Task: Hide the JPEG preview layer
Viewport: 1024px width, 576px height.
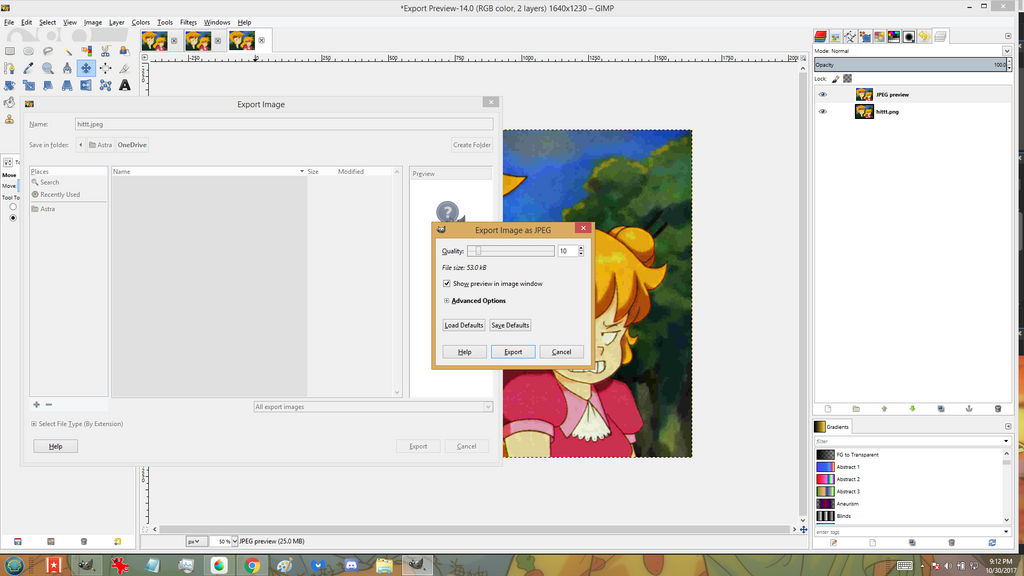Action: click(x=823, y=95)
